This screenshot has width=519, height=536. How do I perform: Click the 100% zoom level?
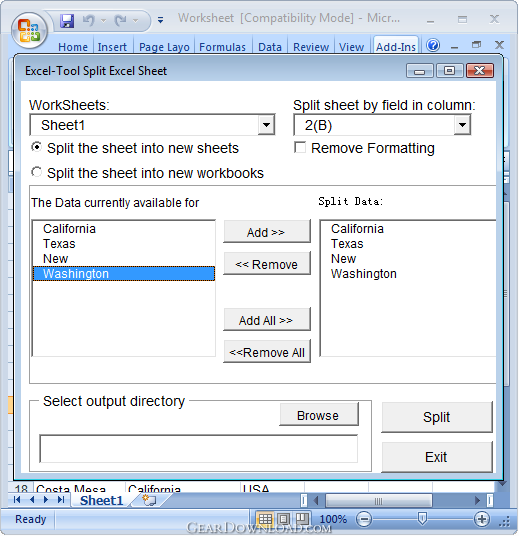(333, 519)
